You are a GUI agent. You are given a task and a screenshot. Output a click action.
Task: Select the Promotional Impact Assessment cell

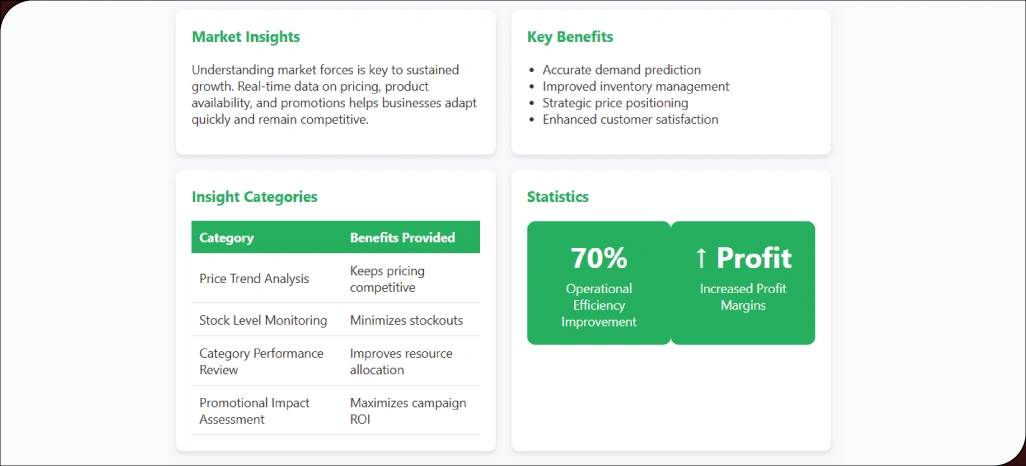click(x=254, y=411)
